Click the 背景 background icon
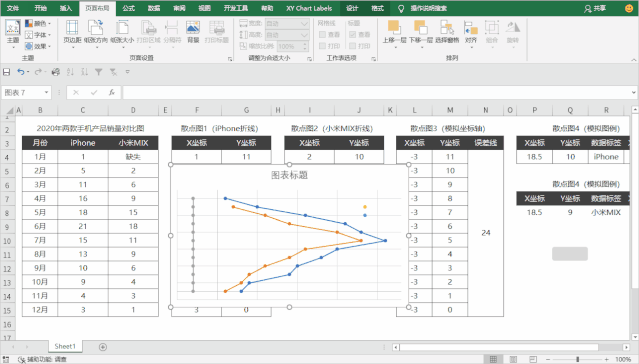This screenshot has width=639, height=364. point(193,29)
